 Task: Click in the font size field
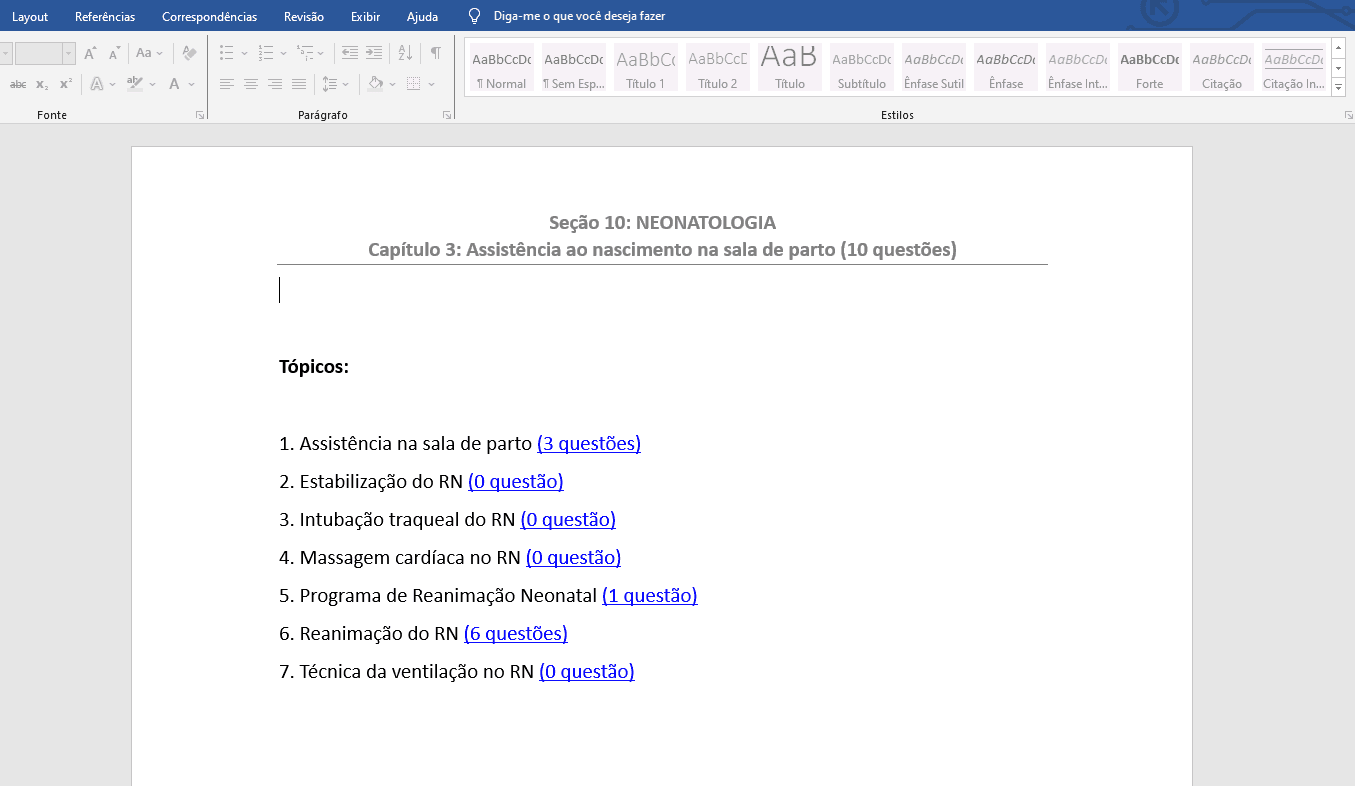click(38, 53)
